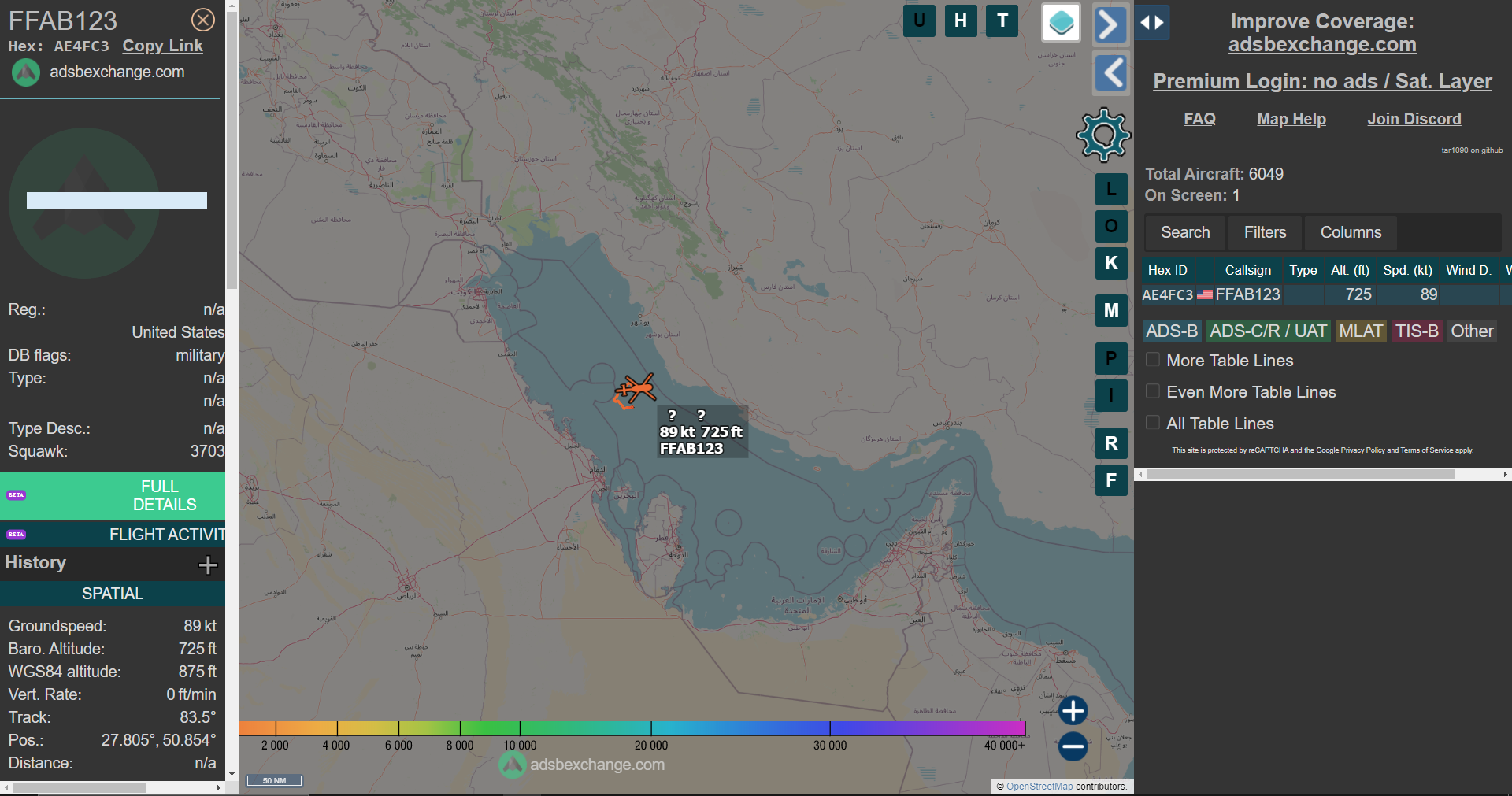The image size is (1512, 796).
Task: Enable the More Table Lines checkbox
Action: pyautogui.click(x=1153, y=360)
